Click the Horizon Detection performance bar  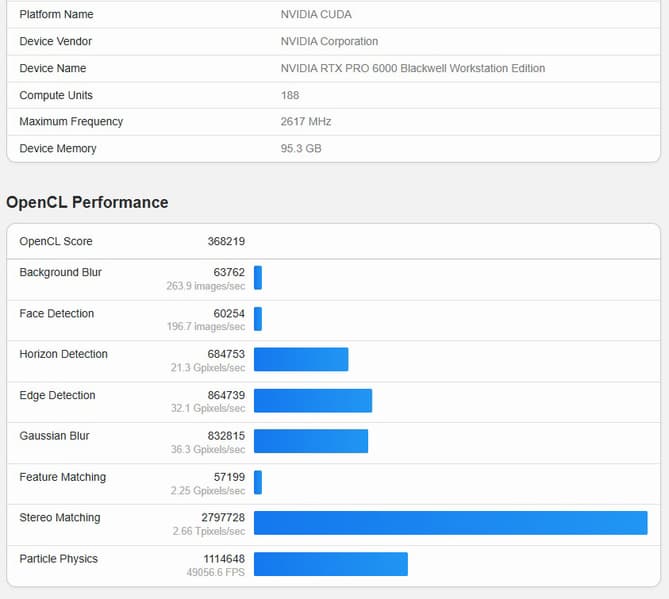tap(300, 359)
